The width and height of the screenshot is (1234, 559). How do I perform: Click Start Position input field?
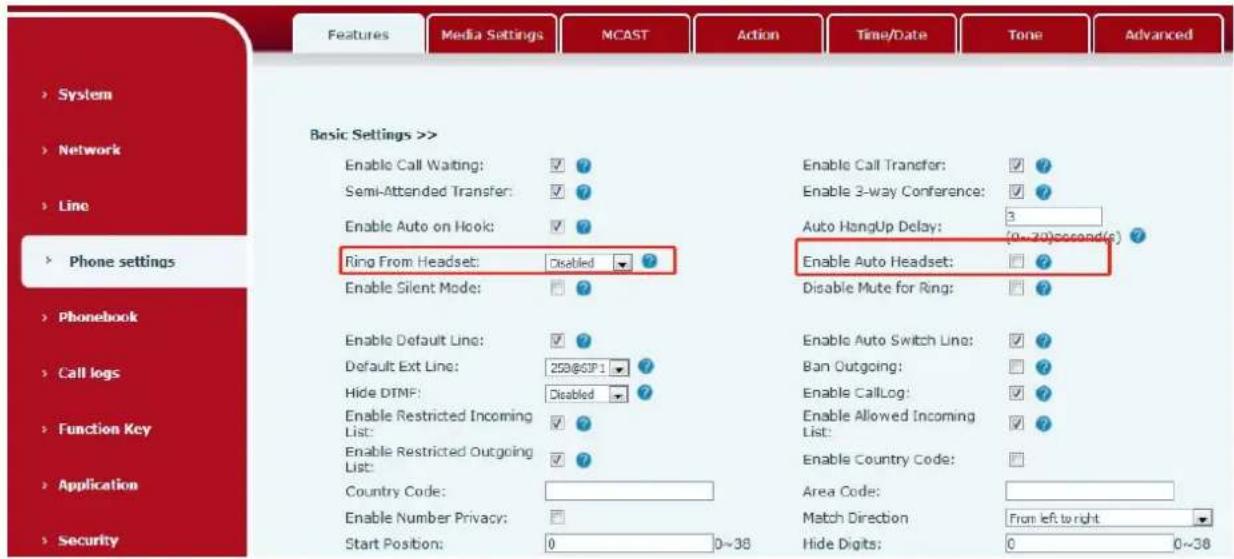[x=628, y=544]
